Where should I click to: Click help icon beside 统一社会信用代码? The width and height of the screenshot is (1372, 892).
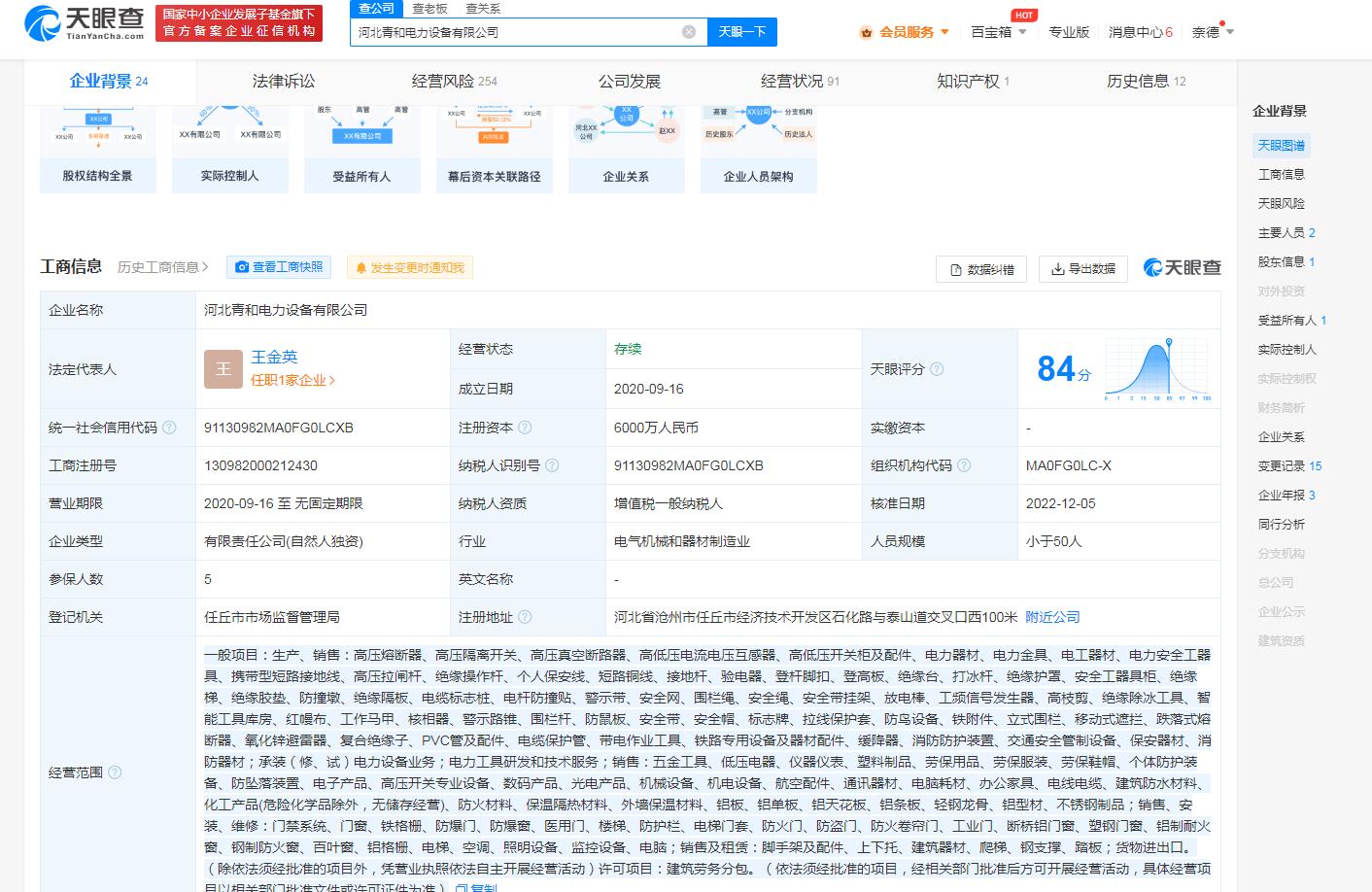pos(169,428)
